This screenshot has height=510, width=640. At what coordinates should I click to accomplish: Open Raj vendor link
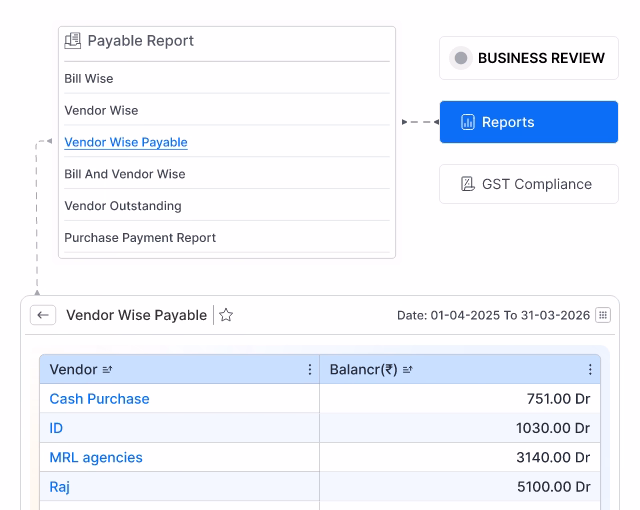(x=60, y=487)
